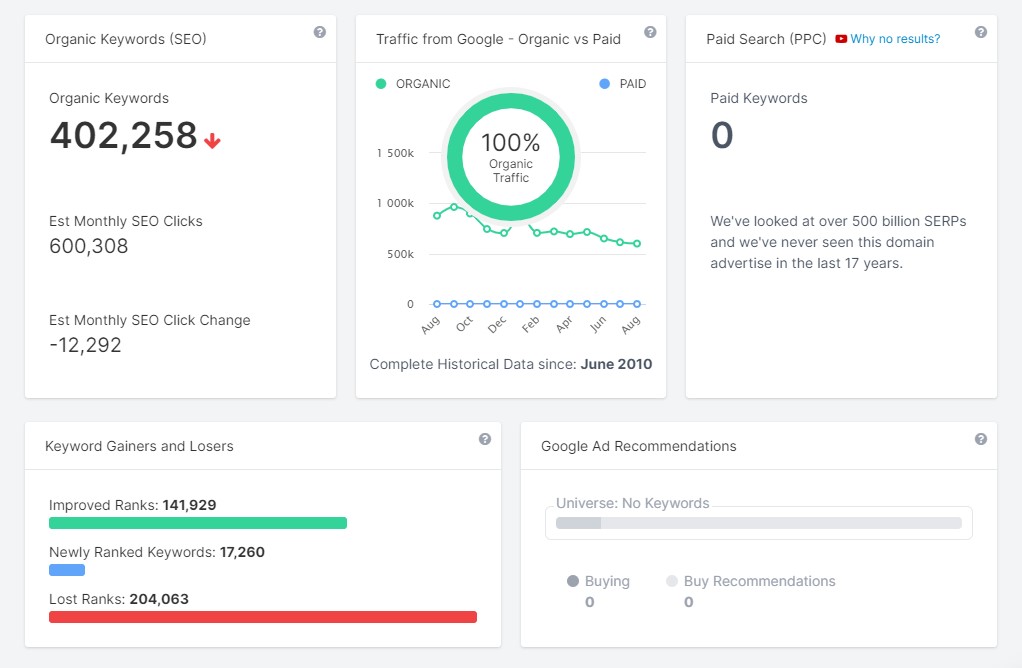Open the 'Why no results?' link
The height and width of the screenshot is (668, 1022).
coord(895,39)
